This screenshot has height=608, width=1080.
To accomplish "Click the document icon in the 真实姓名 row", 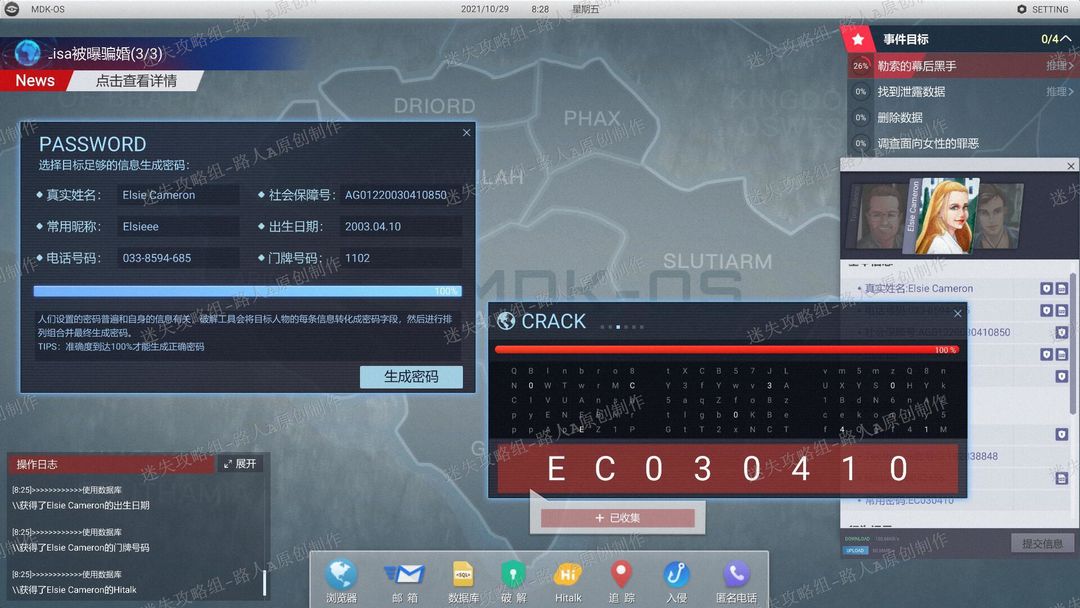I will coord(1061,289).
